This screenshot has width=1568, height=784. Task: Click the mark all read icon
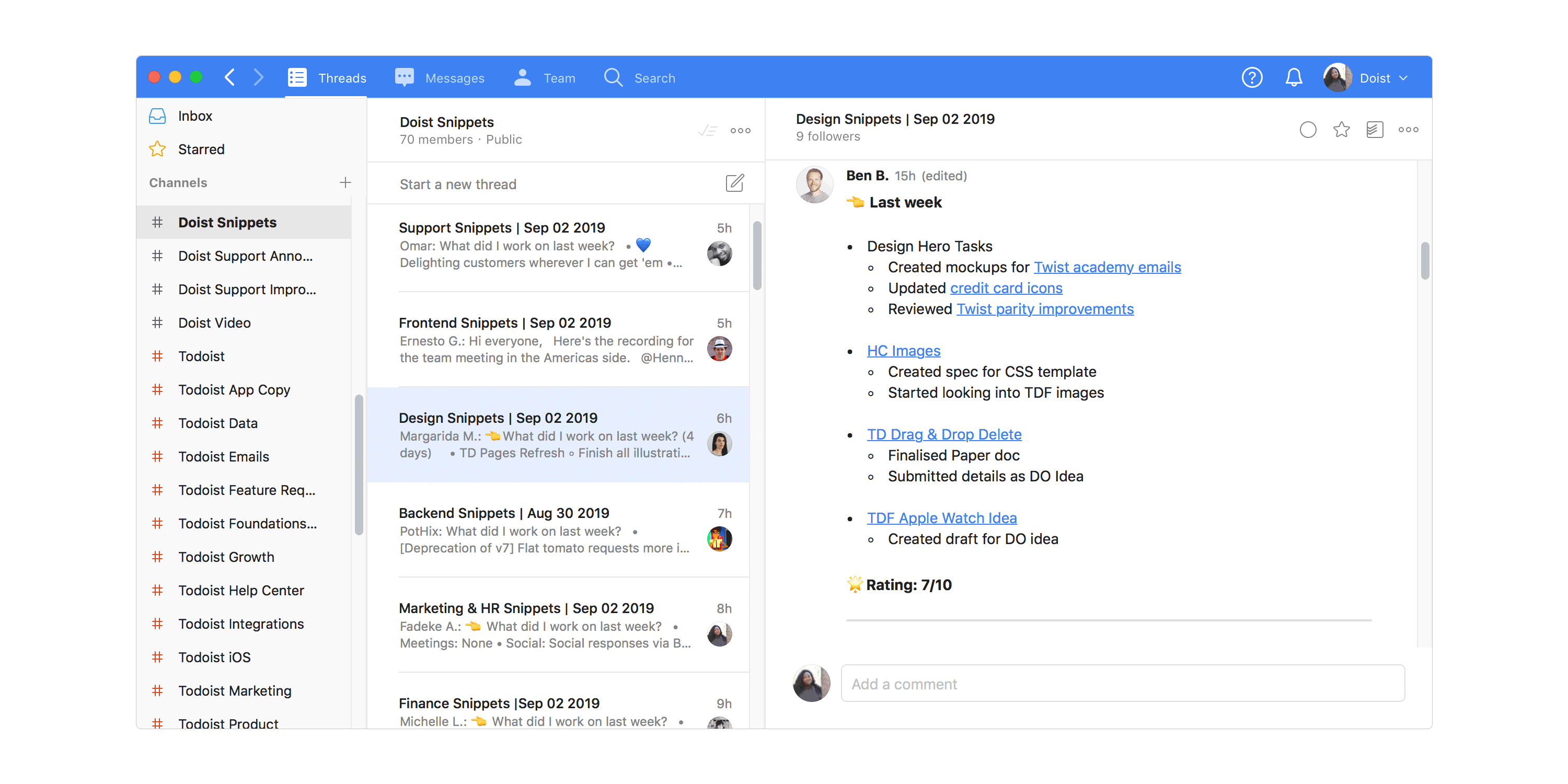(707, 130)
